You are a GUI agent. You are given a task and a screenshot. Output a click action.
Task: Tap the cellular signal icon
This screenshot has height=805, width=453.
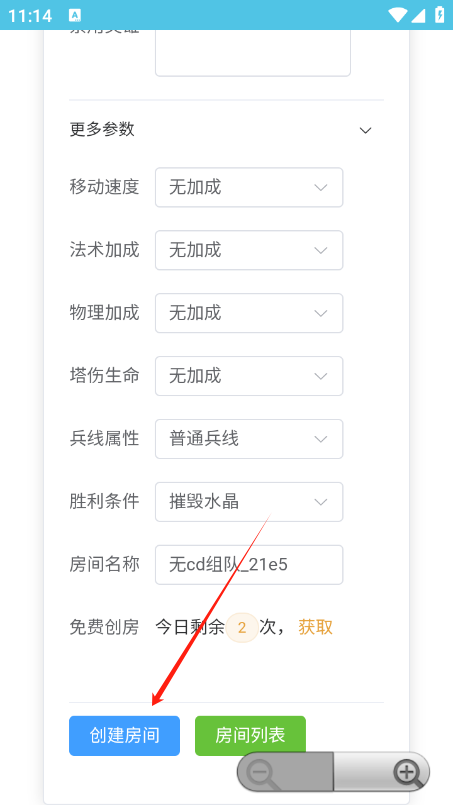[418, 15]
